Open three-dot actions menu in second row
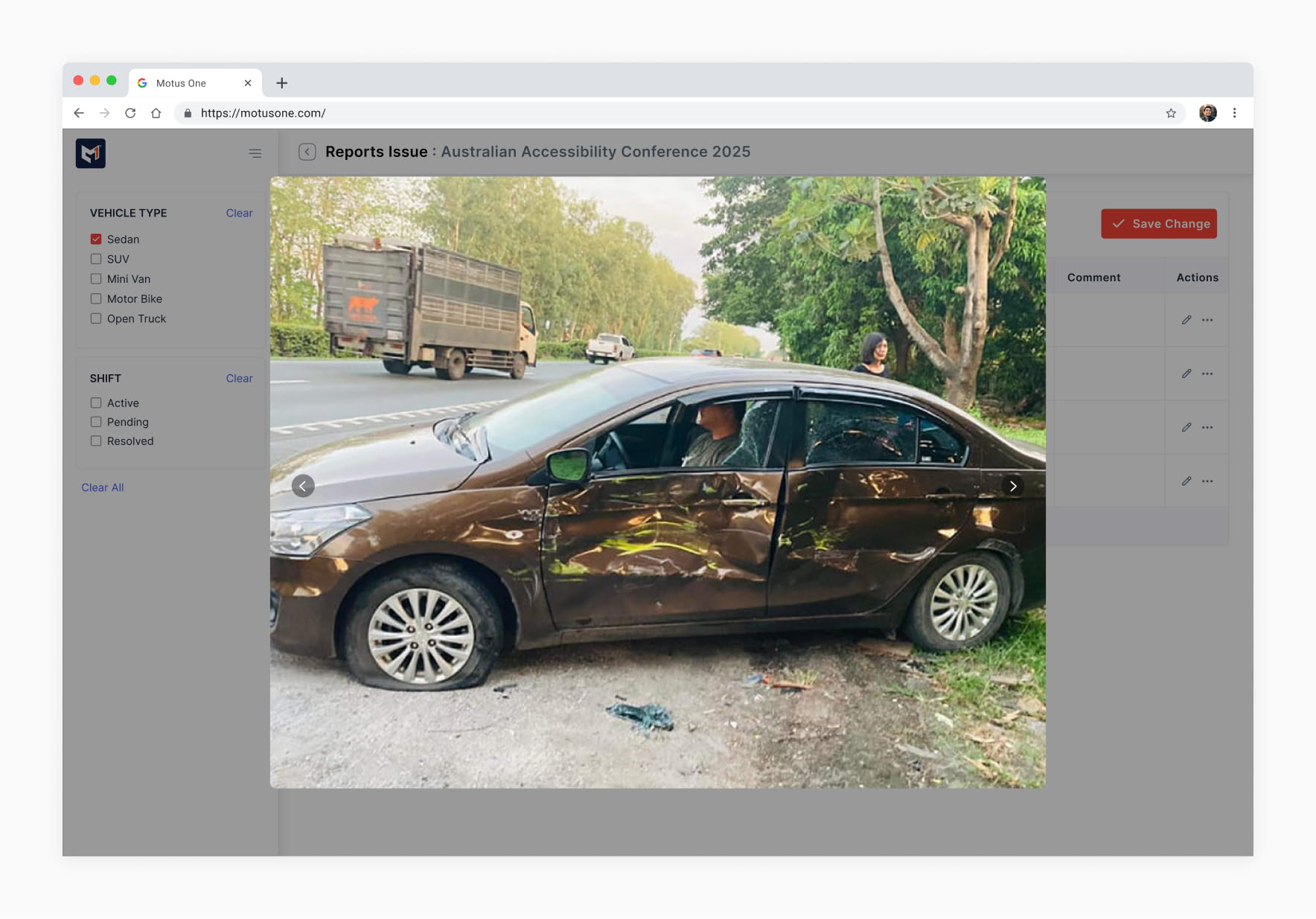The width and height of the screenshot is (1316, 919). (1207, 374)
